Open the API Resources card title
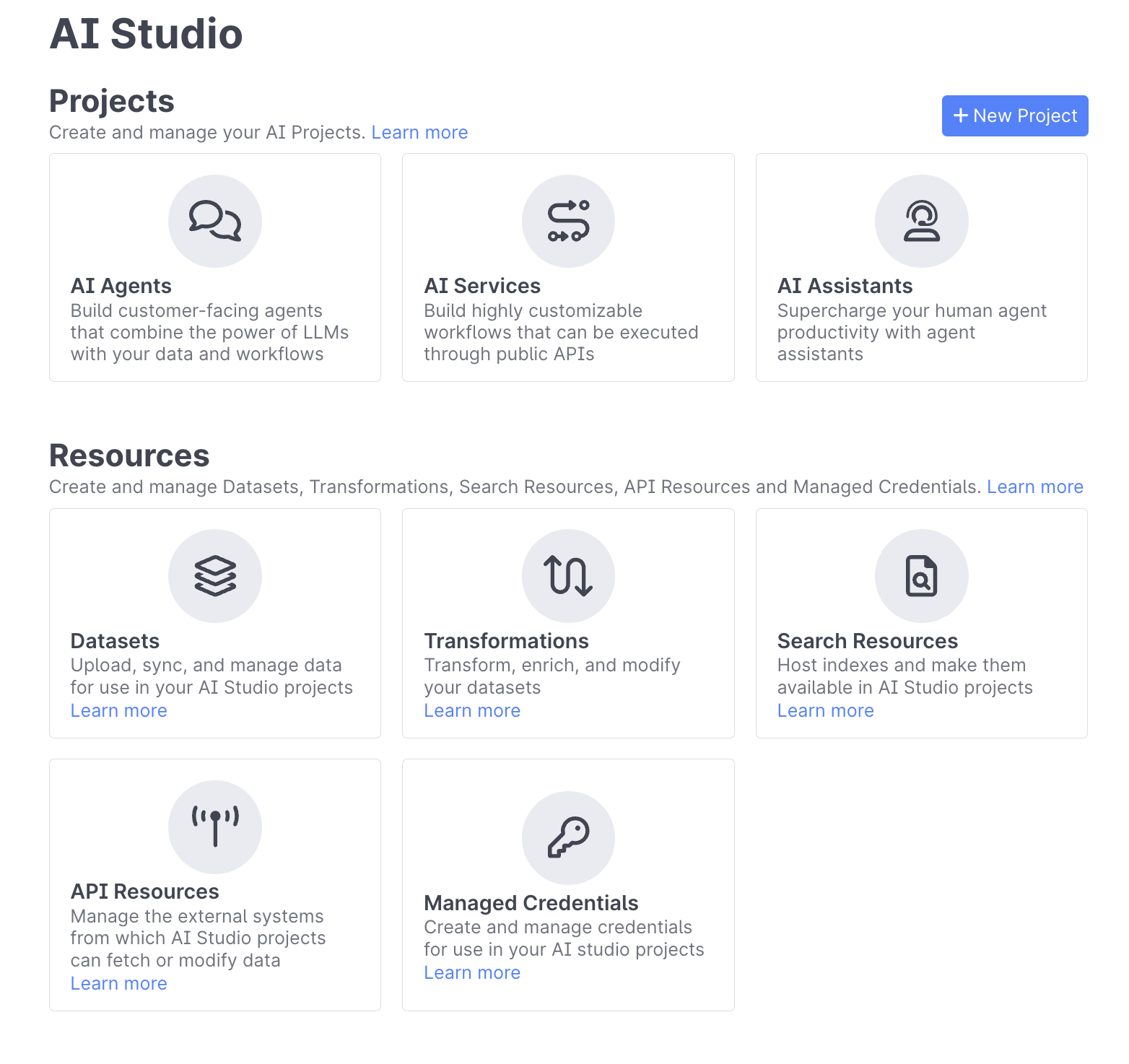1129x1064 pixels. pyautogui.click(x=145, y=891)
